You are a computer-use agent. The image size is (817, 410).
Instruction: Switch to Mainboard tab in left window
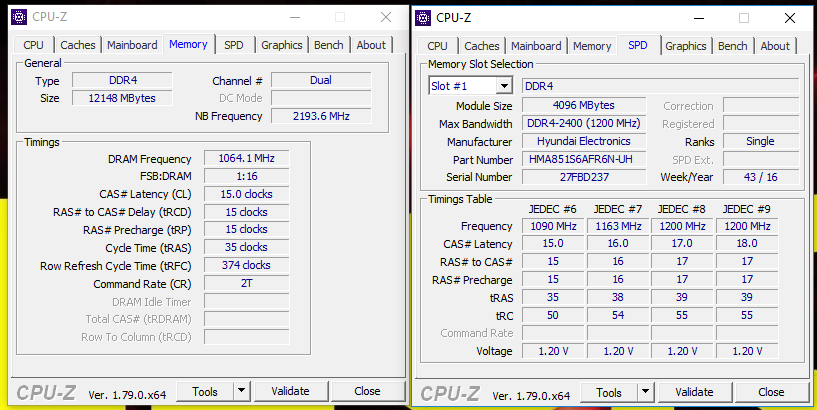tap(132, 45)
